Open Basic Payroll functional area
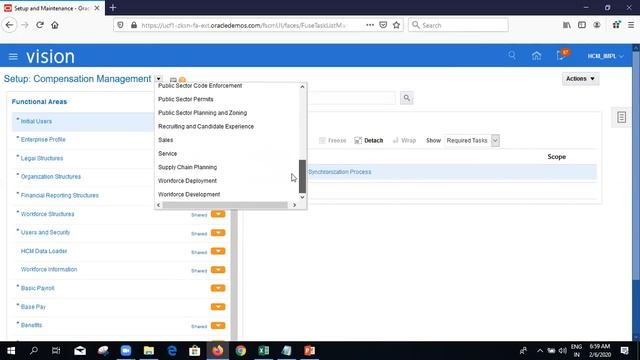 click(x=37, y=288)
